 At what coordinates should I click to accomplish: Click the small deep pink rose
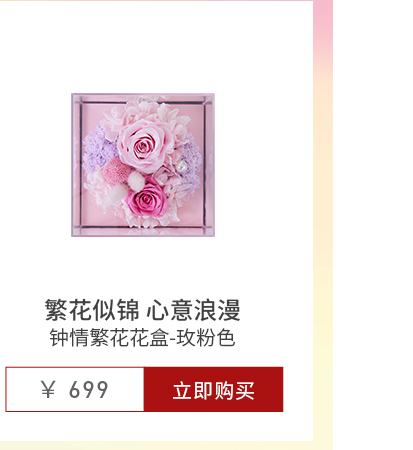(x=147, y=199)
